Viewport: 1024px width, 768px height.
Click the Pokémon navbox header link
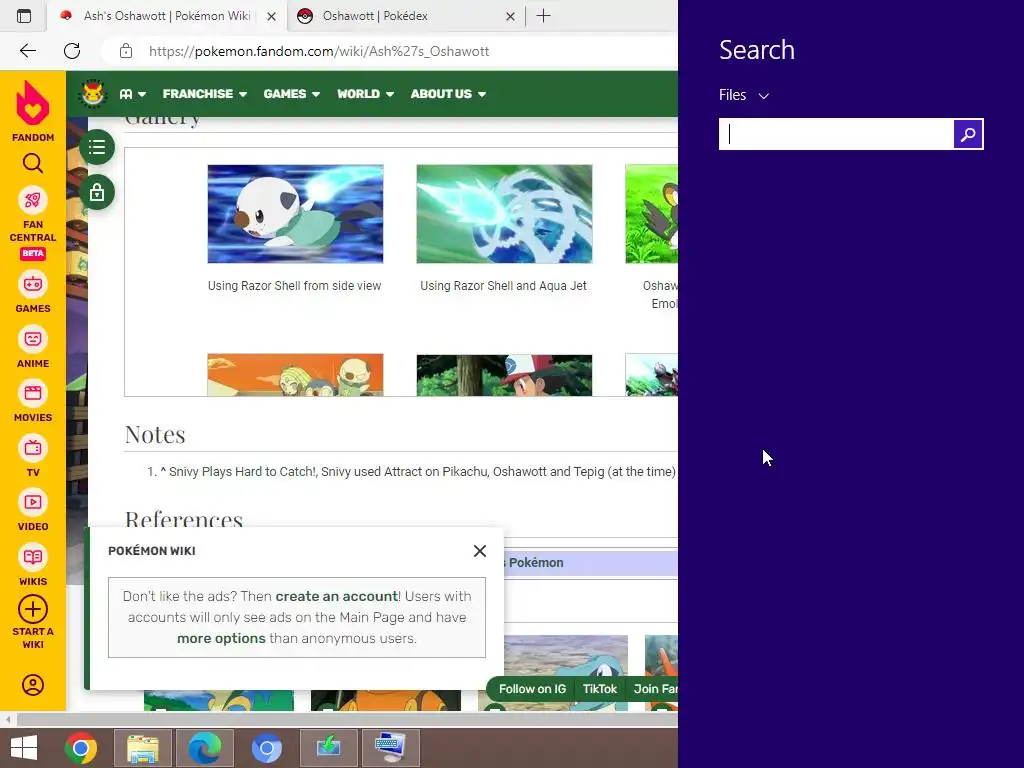(x=536, y=563)
